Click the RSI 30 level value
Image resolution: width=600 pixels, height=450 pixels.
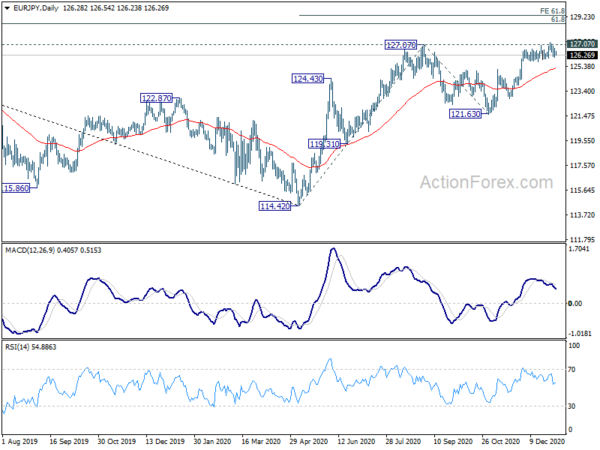coord(572,406)
